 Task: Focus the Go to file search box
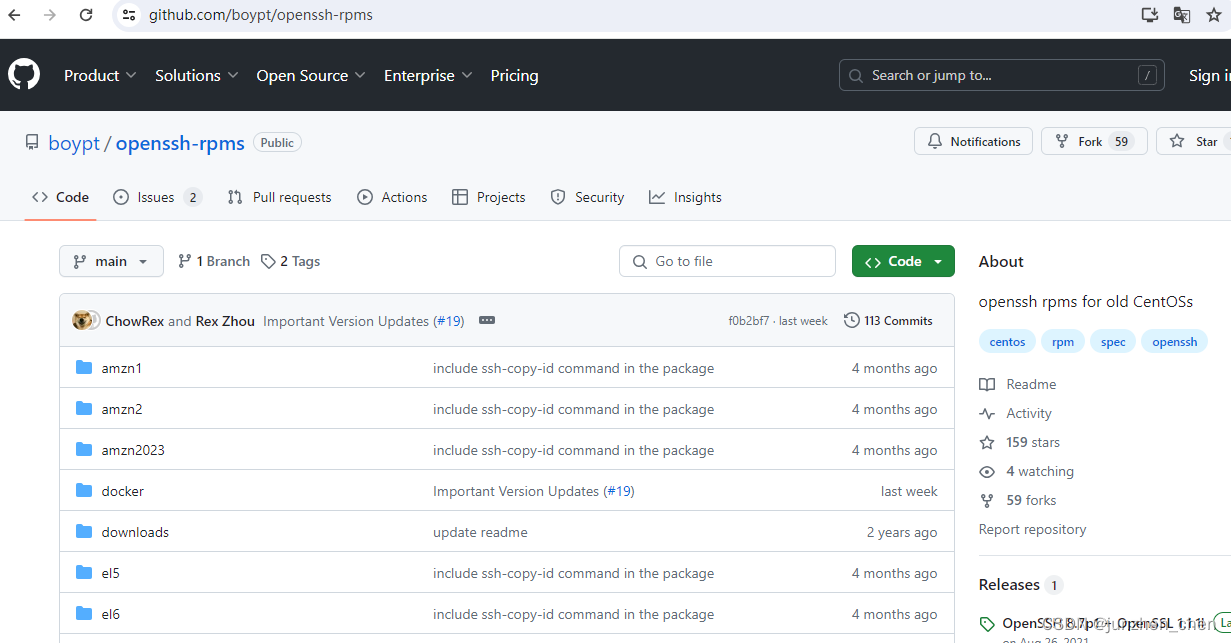(727, 261)
